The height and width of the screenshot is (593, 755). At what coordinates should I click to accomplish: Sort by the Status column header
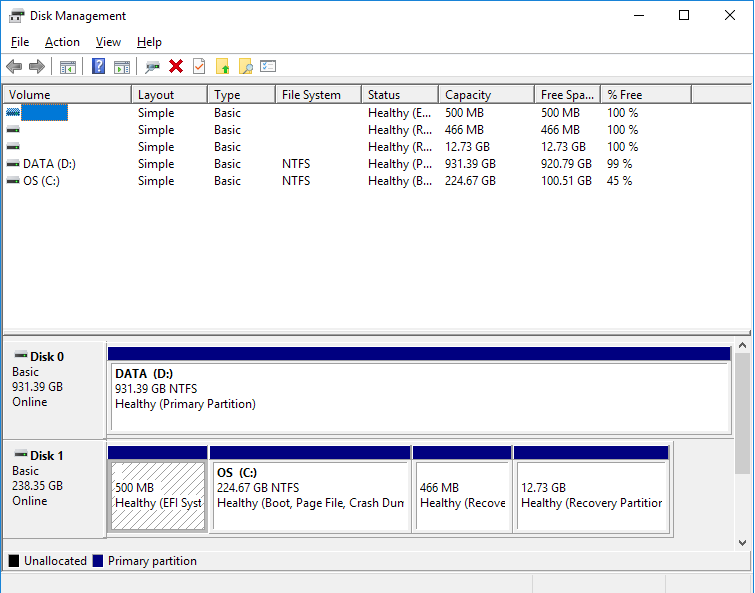point(400,95)
